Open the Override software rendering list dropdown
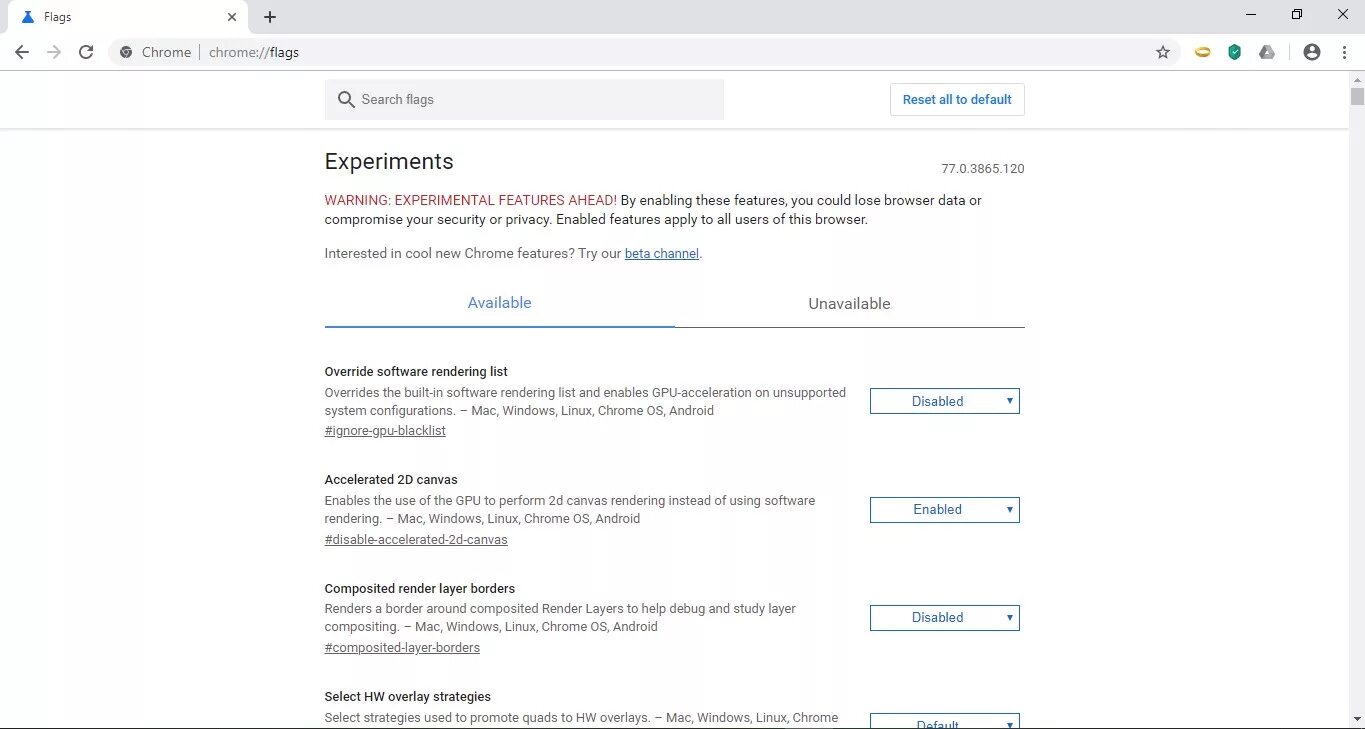Screen dimensions: 1365x729 [x=944, y=401]
